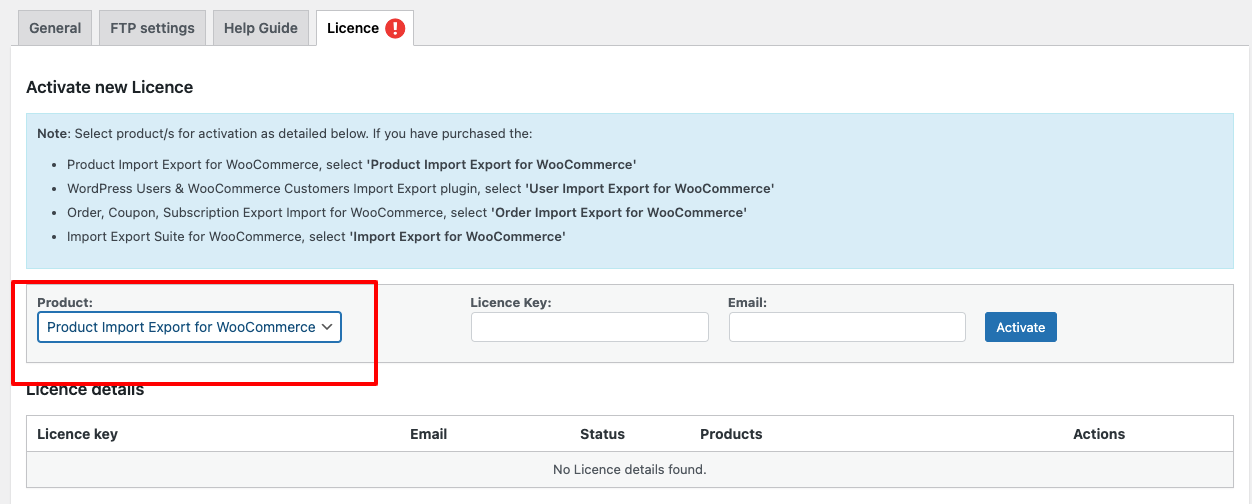Image resolution: width=1252 pixels, height=504 pixels.
Task: Click the 'Activate new Licence' heading
Action: click(x=109, y=87)
